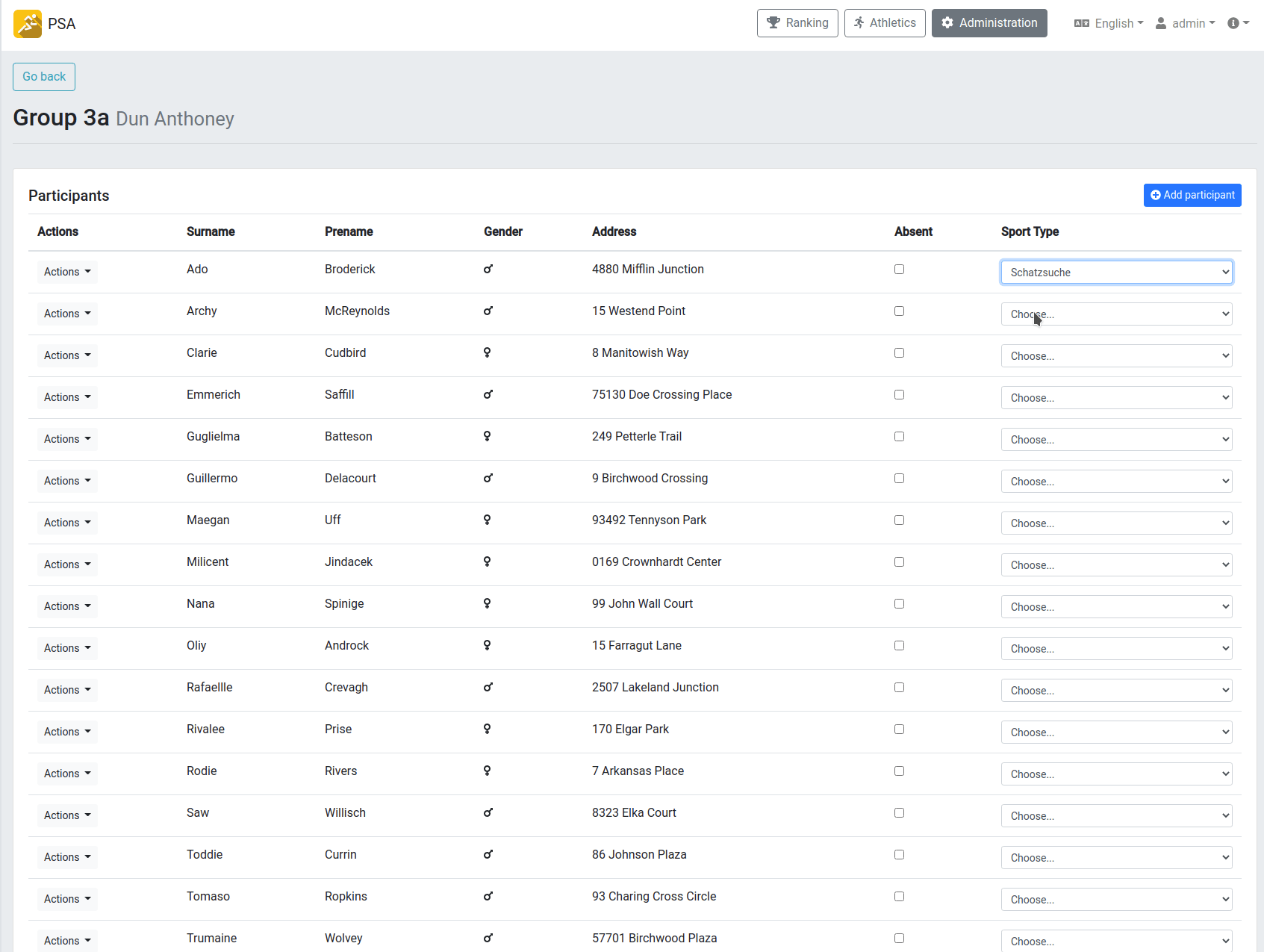Click the female gender icon for Maegan
This screenshot has height=952, width=1264.
pyautogui.click(x=487, y=520)
